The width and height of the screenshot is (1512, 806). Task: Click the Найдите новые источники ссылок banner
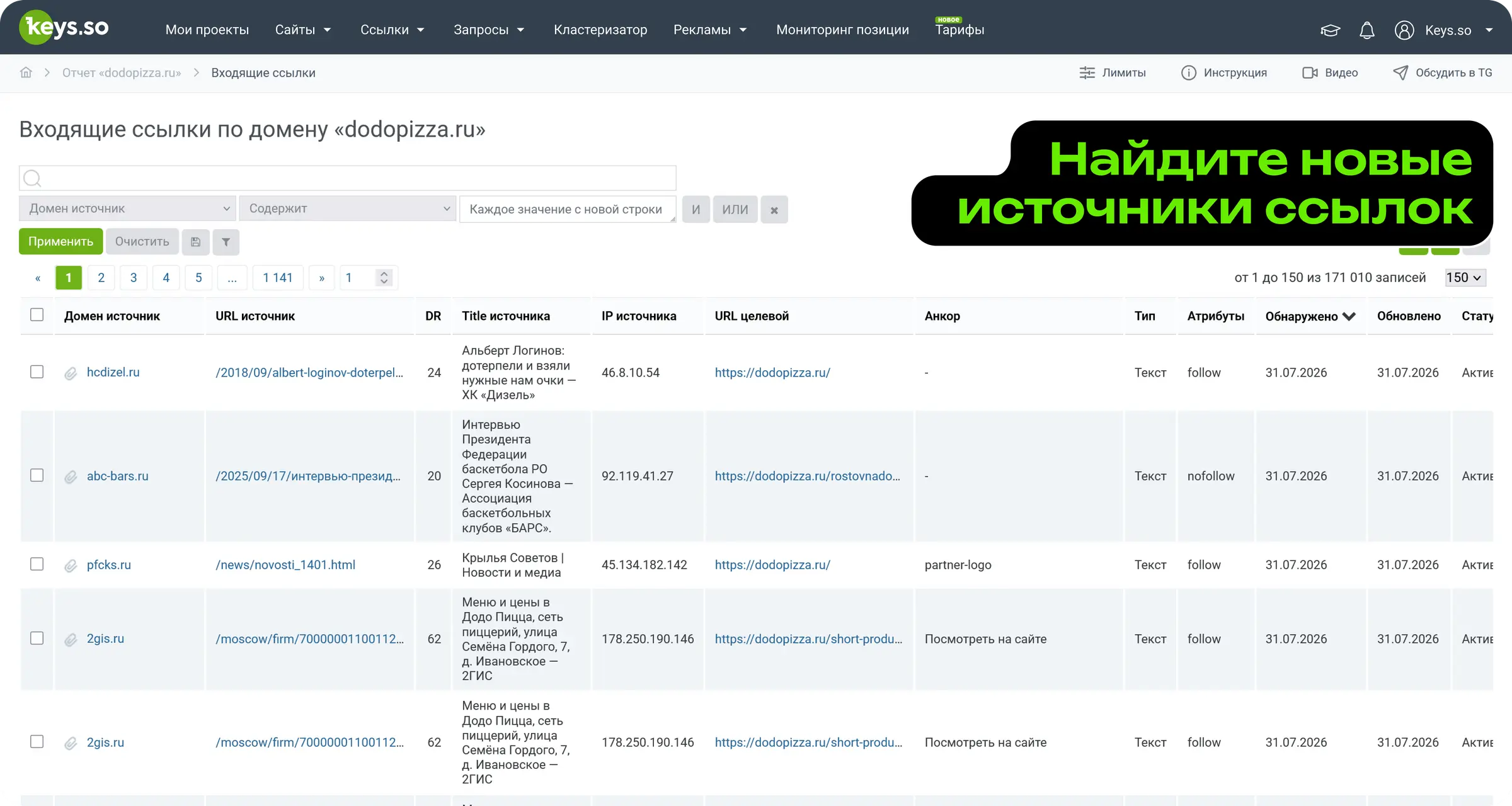click(1203, 183)
